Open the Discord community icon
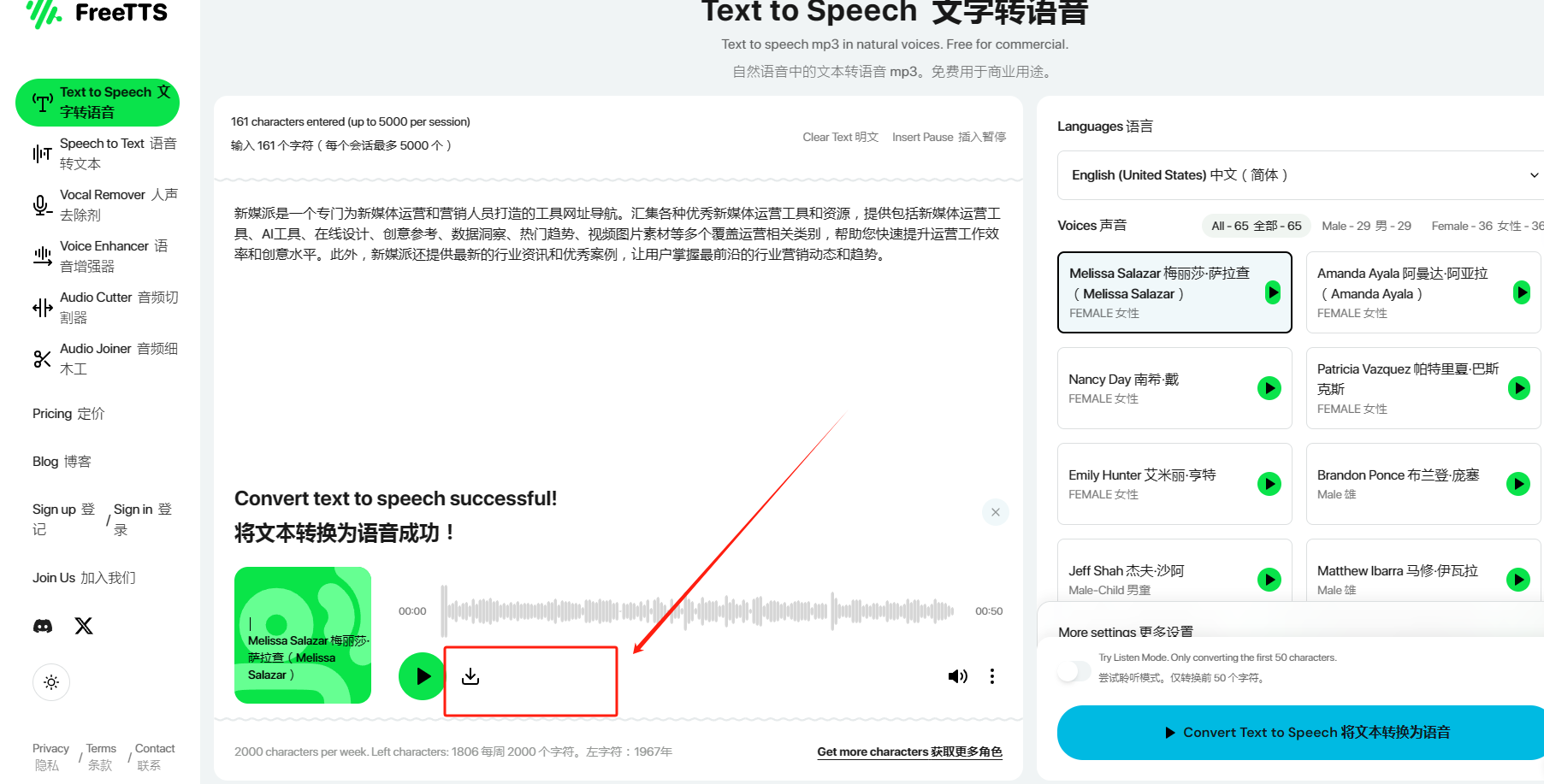Viewport: 1544px width, 784px height. tap(43, 626)
